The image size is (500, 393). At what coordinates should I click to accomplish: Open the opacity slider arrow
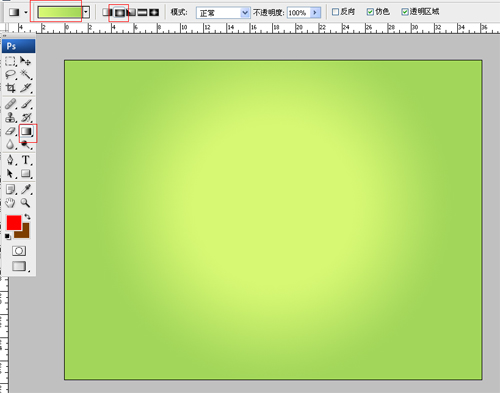[315, 13]
